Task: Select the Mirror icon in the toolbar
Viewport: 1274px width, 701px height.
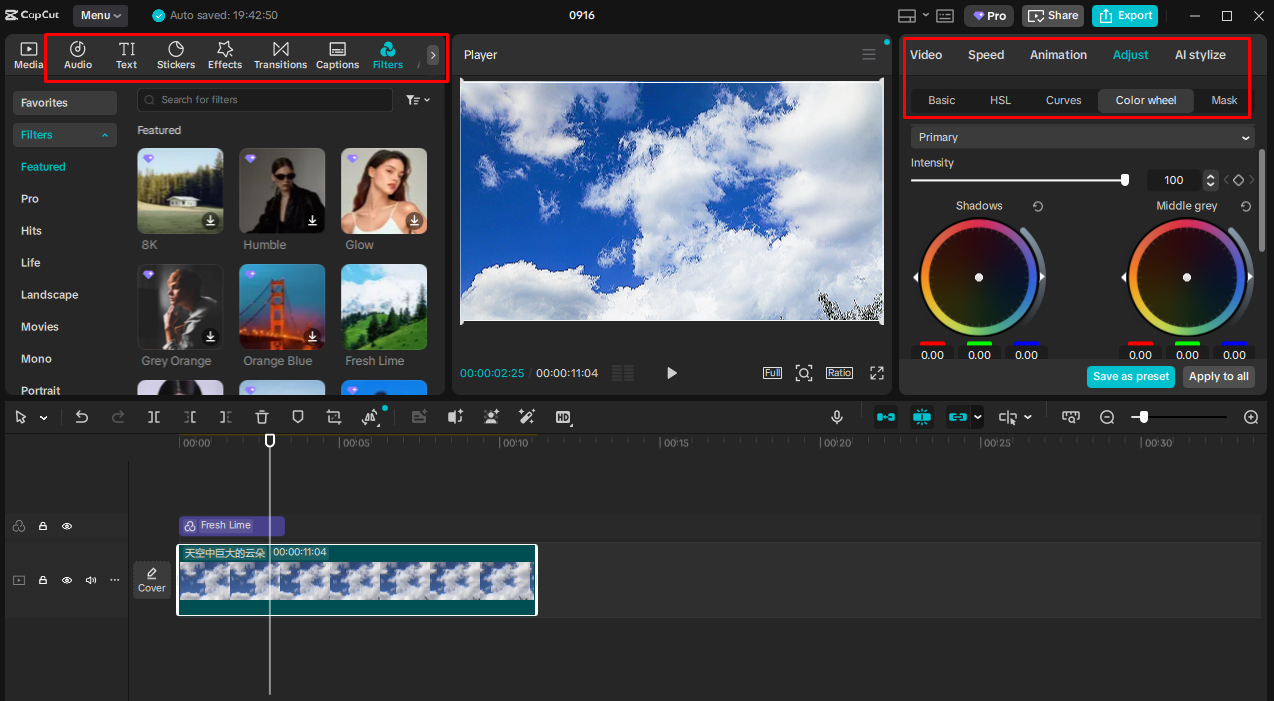Action: (x=370, y=417)
